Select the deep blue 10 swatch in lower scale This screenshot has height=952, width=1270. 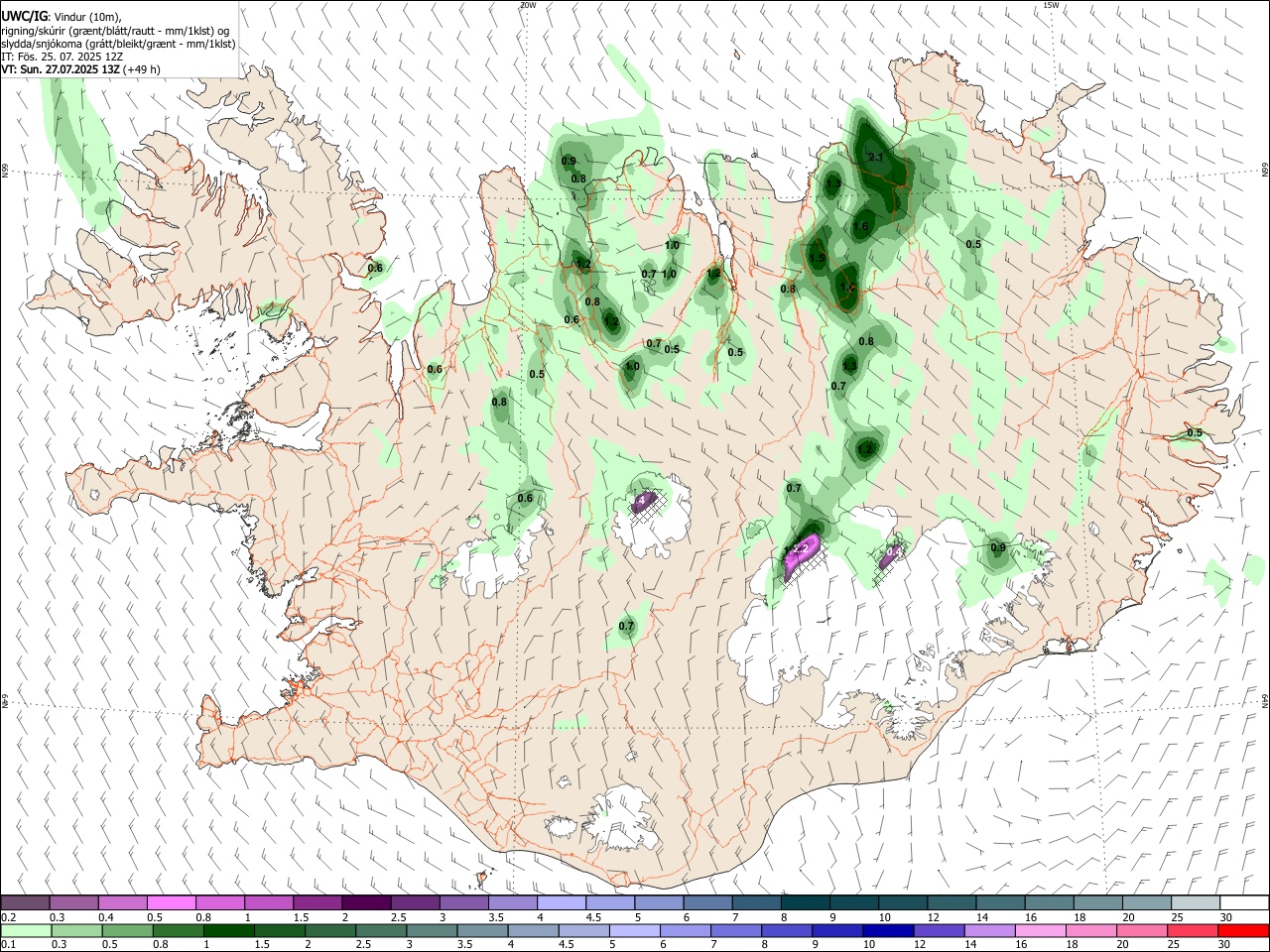point(886,930)
